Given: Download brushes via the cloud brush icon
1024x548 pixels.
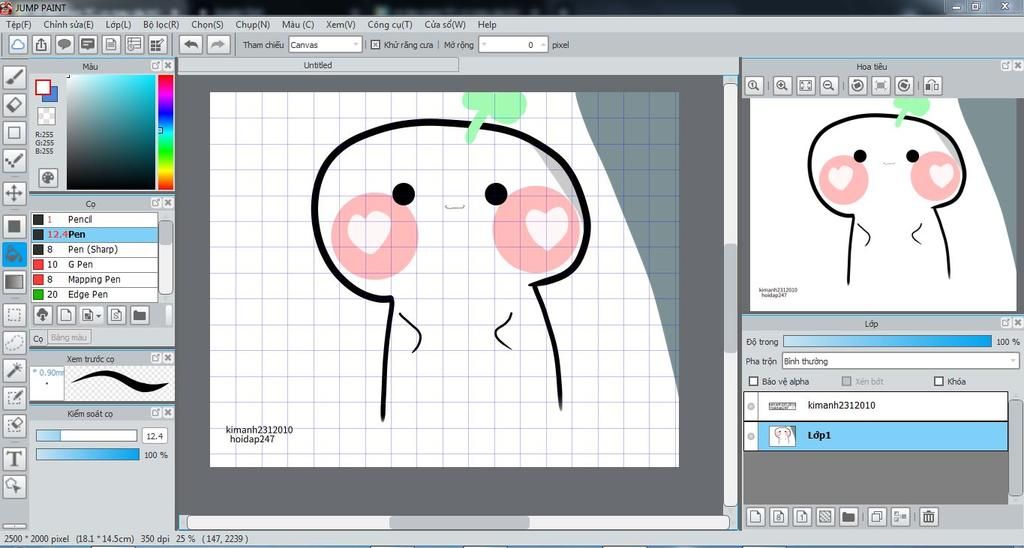Looking at the screenshot, I should click(x=42, y=315).
